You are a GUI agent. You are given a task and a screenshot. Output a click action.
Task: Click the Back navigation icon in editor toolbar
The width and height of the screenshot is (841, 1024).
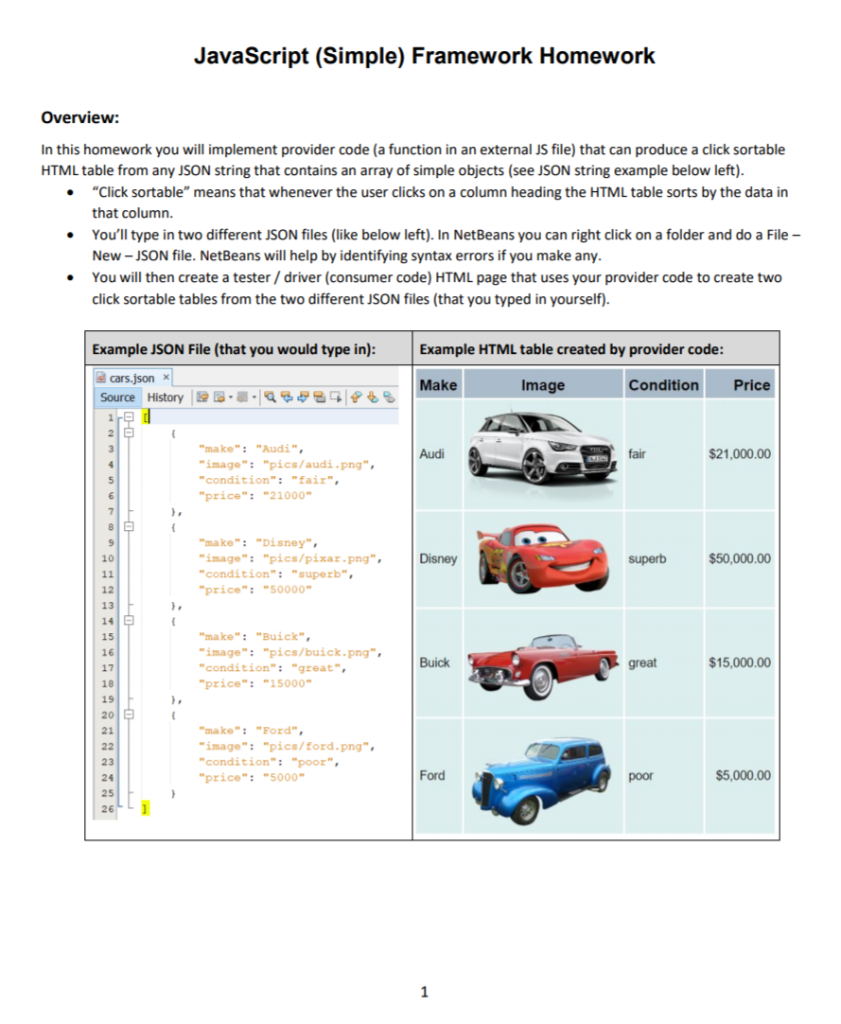click(221, 397)
